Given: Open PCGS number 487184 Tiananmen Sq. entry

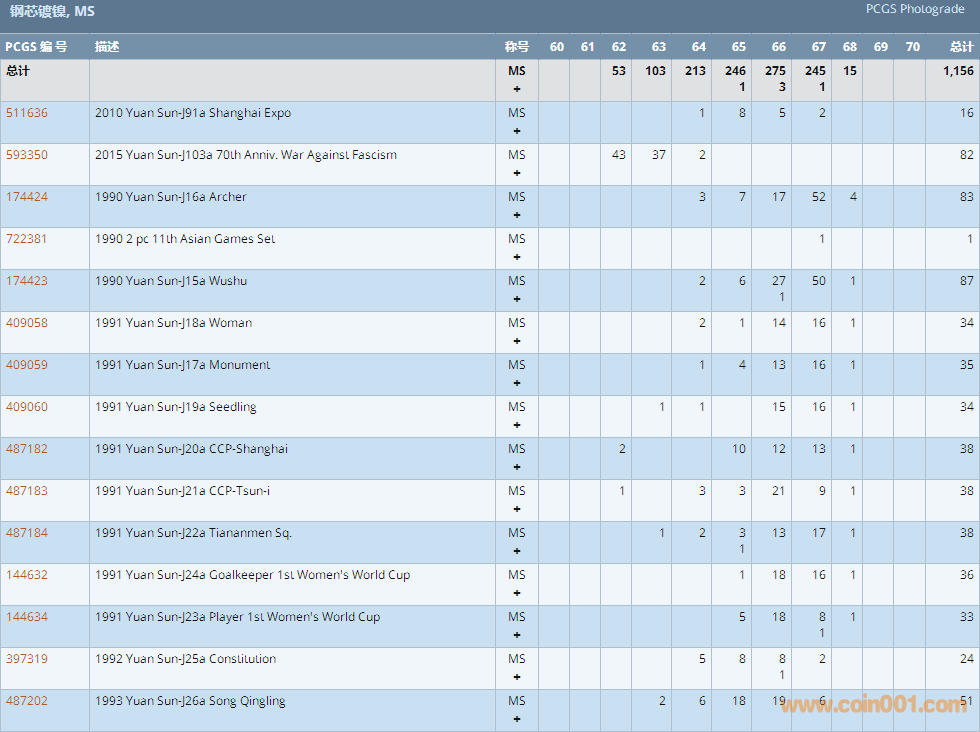Looking at the screenshot, I should (27, 533).
